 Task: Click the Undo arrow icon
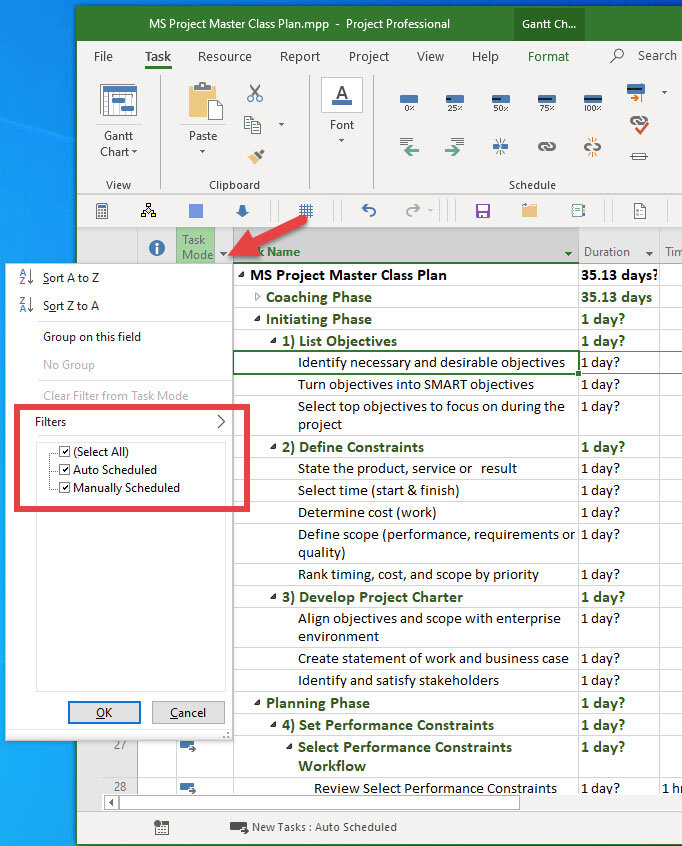(x=369, y=210)
